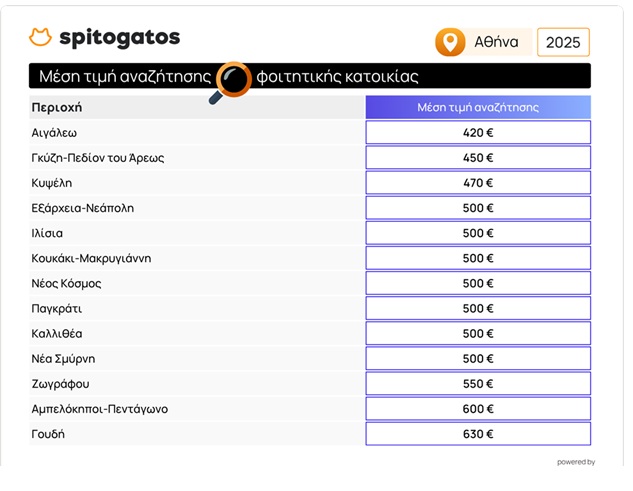Click the magnifying glass search icon
This screenshot has width=633, height=491.
point(233,80)
